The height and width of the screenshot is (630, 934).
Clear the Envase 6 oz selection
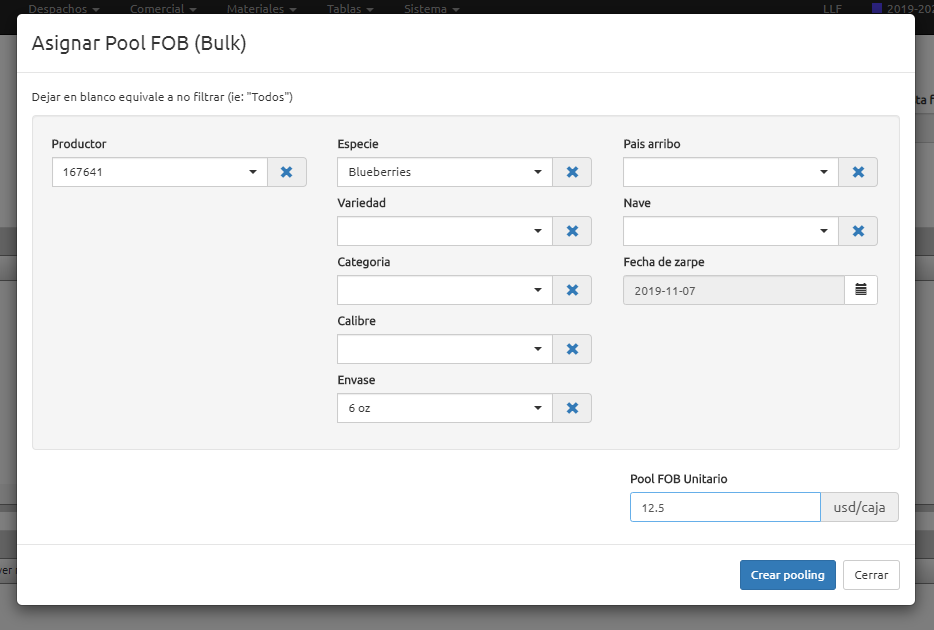pos(572,408)
